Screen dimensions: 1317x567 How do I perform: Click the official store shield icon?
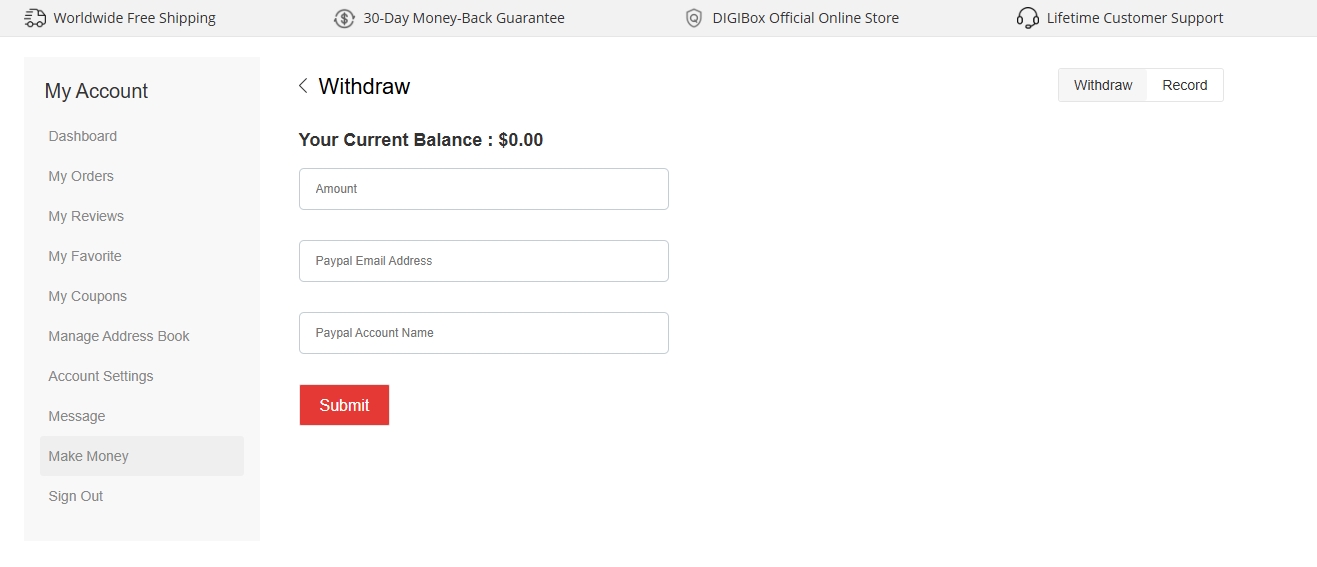pyautogui.click(x=694, y=18)
